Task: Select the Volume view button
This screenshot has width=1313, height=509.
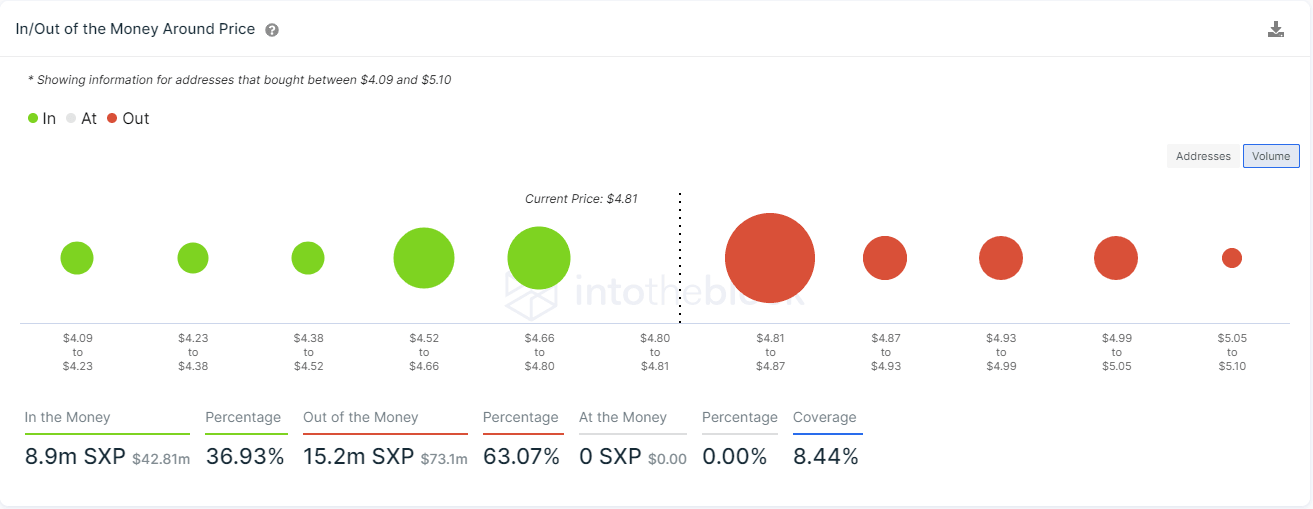Action: click(x=1271, y=156)
